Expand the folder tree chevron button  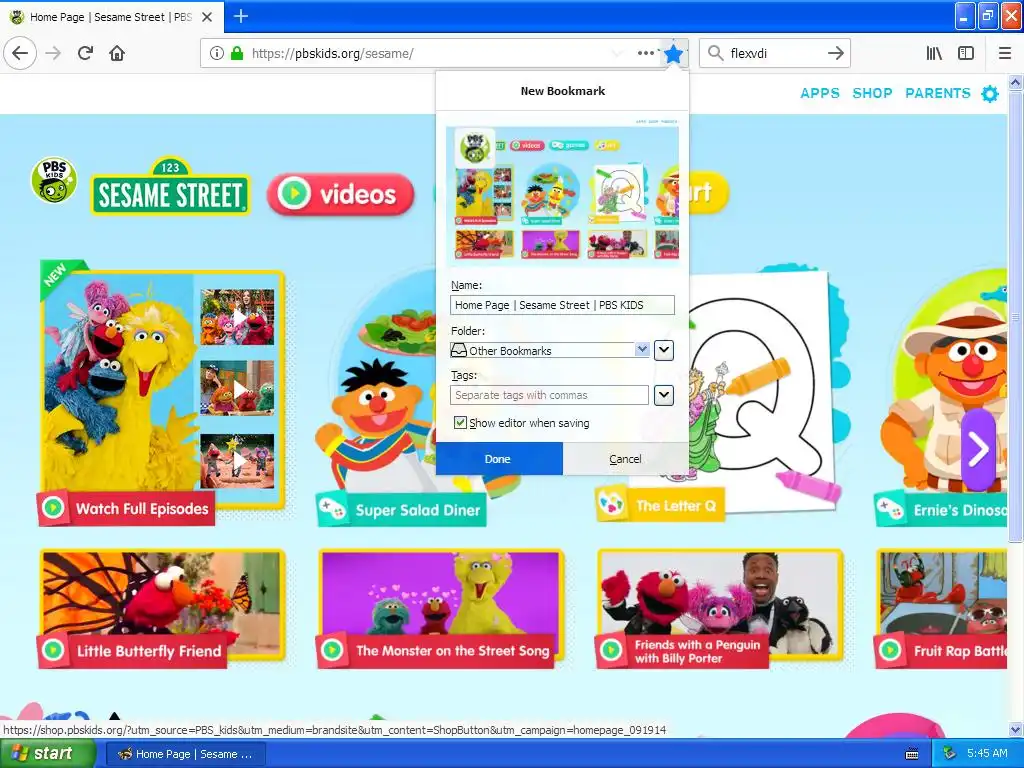pyautogui.click(x=664, y=350)
